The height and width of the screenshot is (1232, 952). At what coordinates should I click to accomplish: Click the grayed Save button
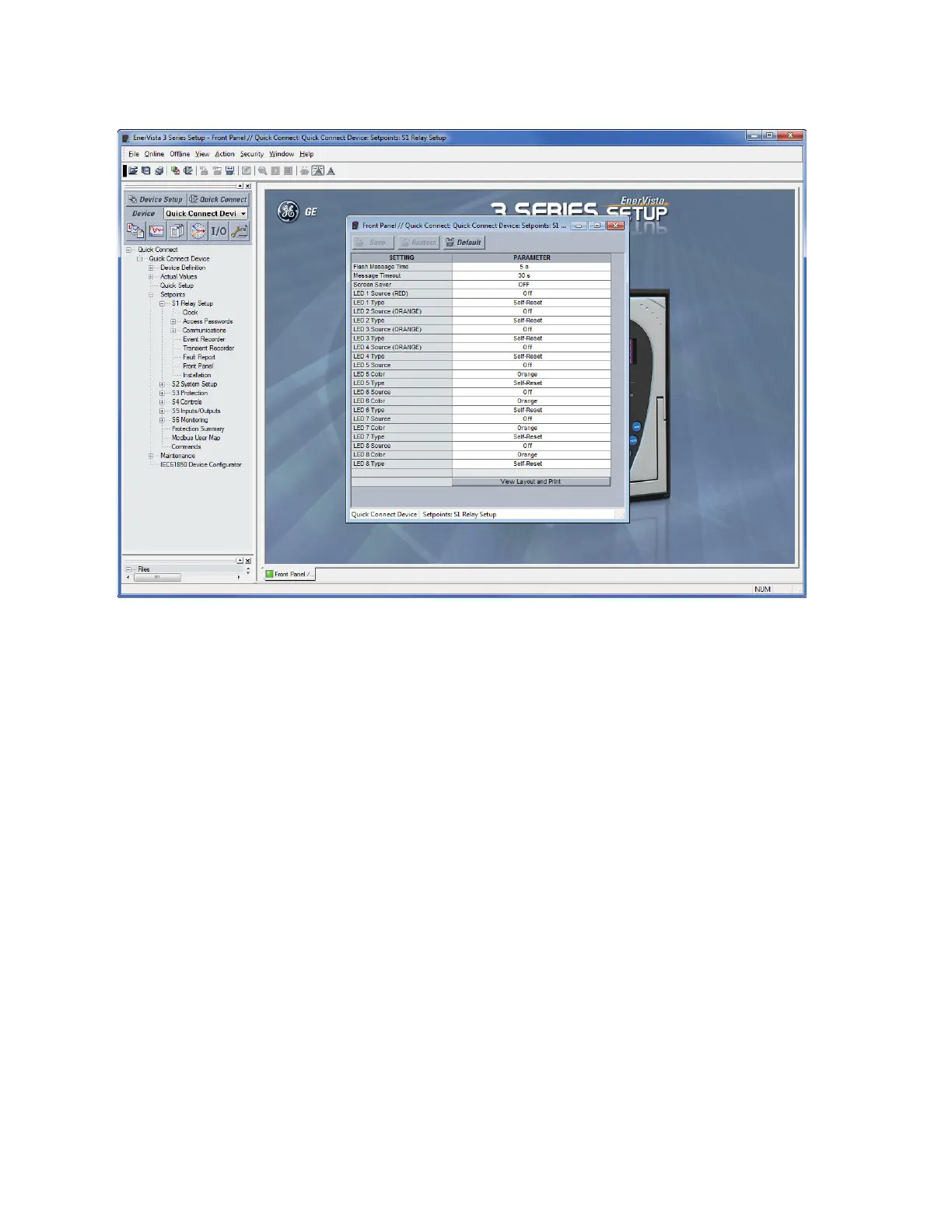click(x=373, y=243)
